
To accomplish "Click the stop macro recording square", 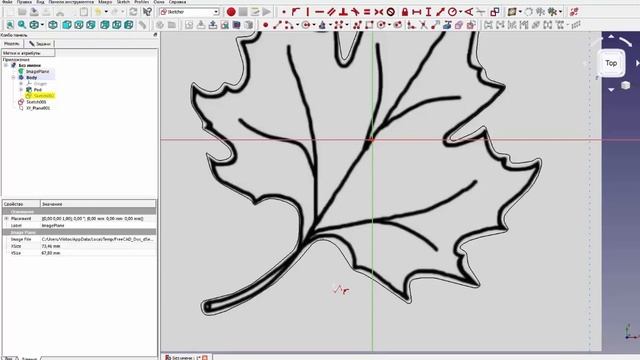I will pos(243,12).
